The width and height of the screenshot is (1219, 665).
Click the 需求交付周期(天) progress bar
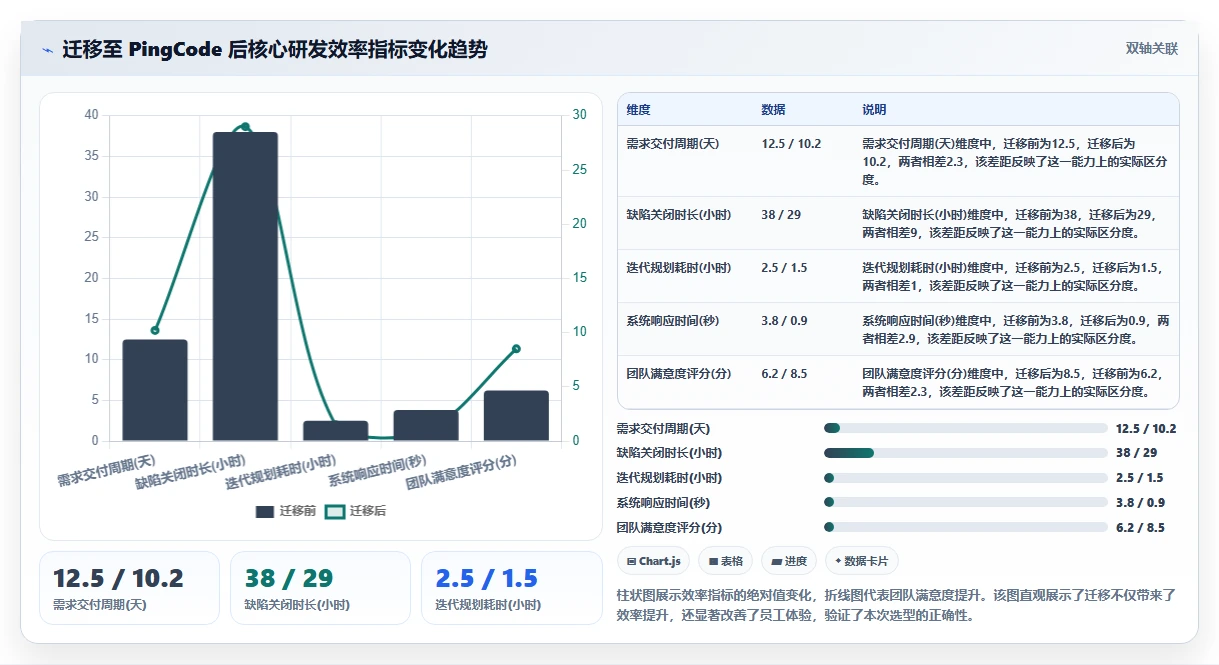[x=966, y=428]
